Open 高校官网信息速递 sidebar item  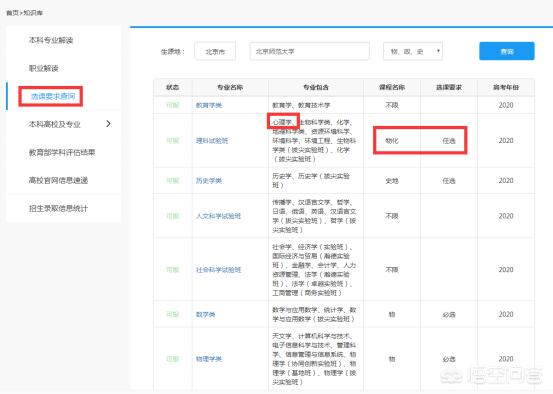pos(58,180)
